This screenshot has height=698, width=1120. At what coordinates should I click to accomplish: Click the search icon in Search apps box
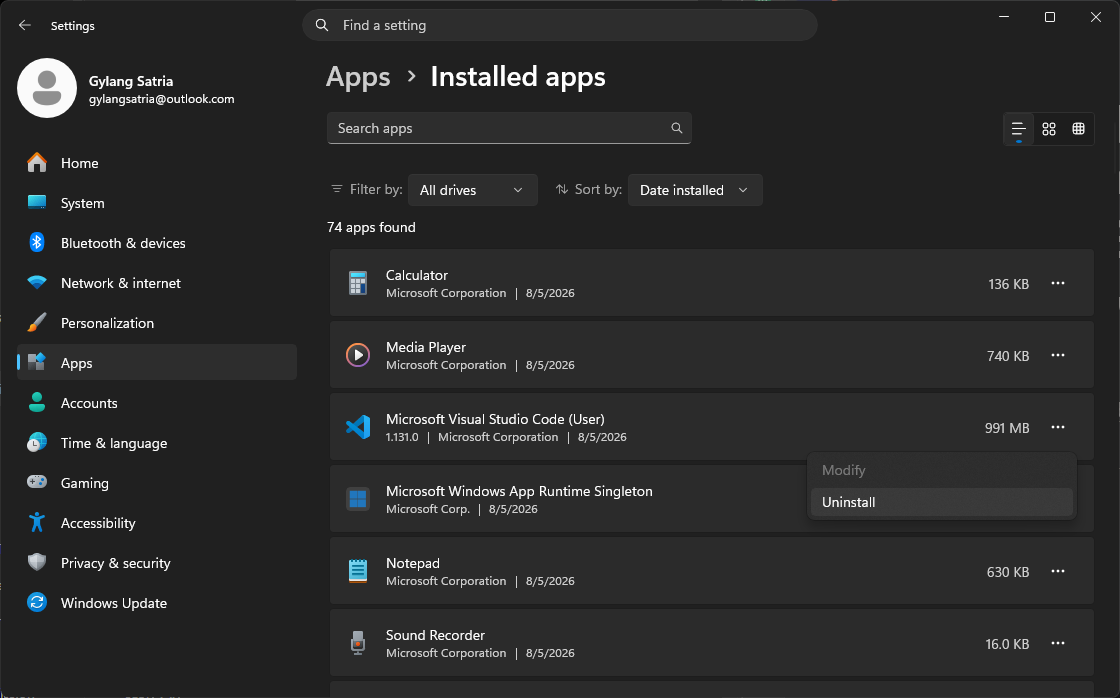[676, 129]
